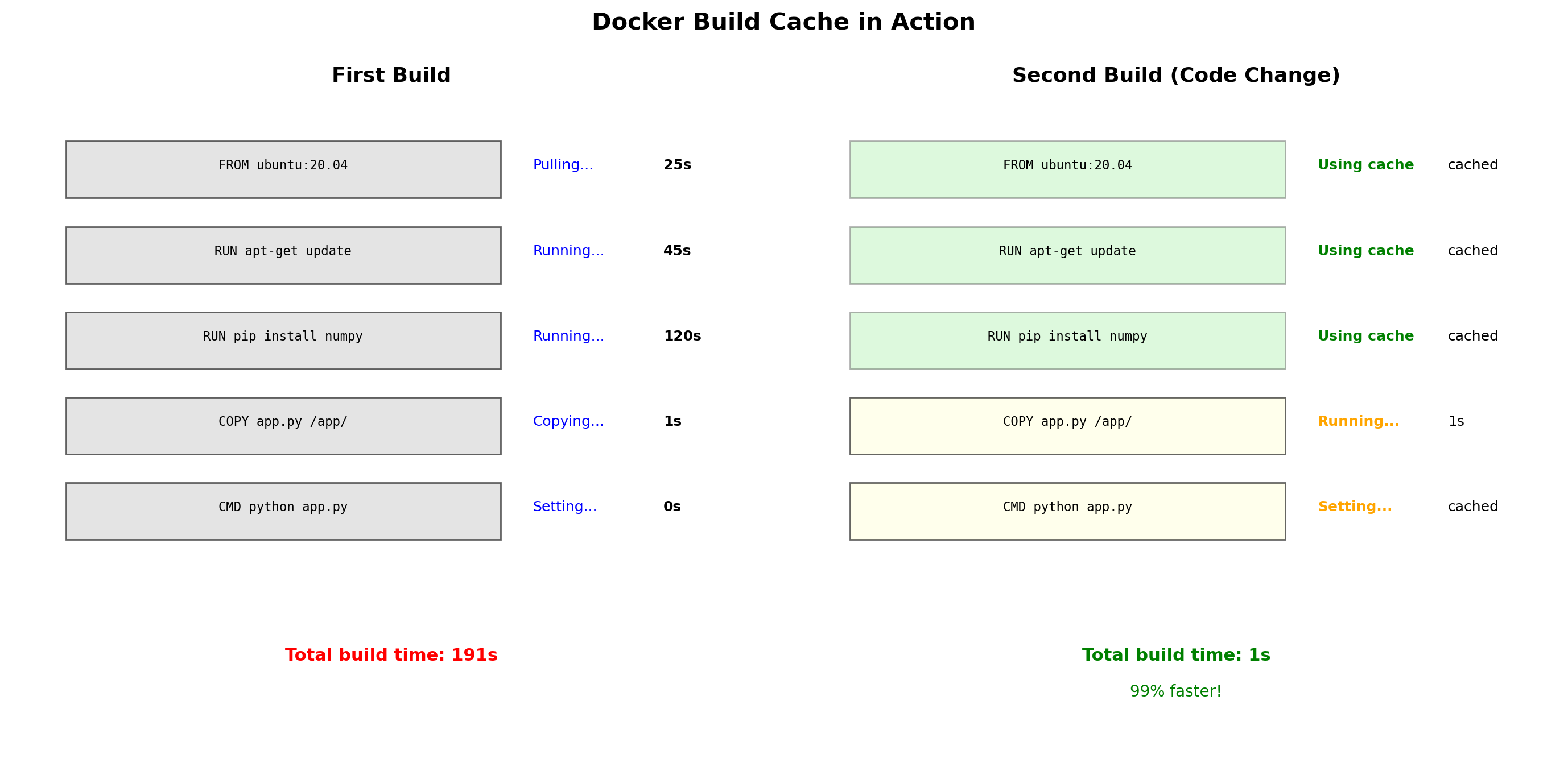Click First Build RUN apt-get update box

(283, 255)
